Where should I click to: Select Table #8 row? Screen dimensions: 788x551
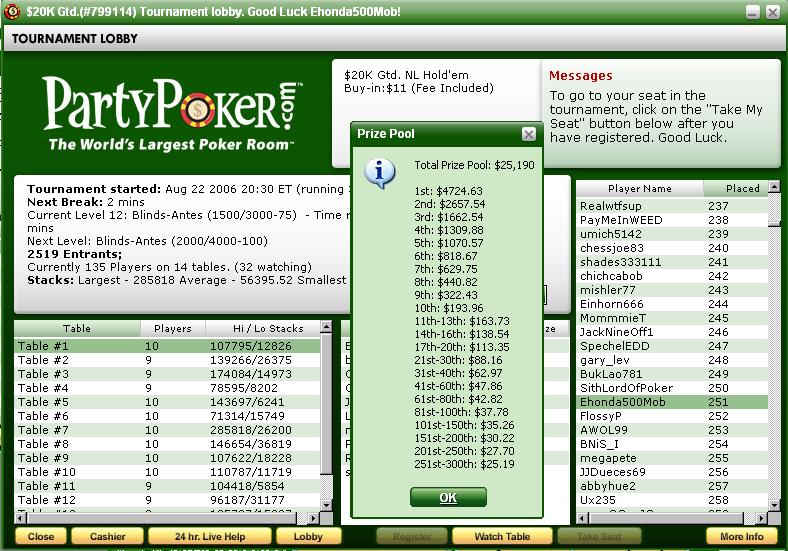[x=167, y=444]
